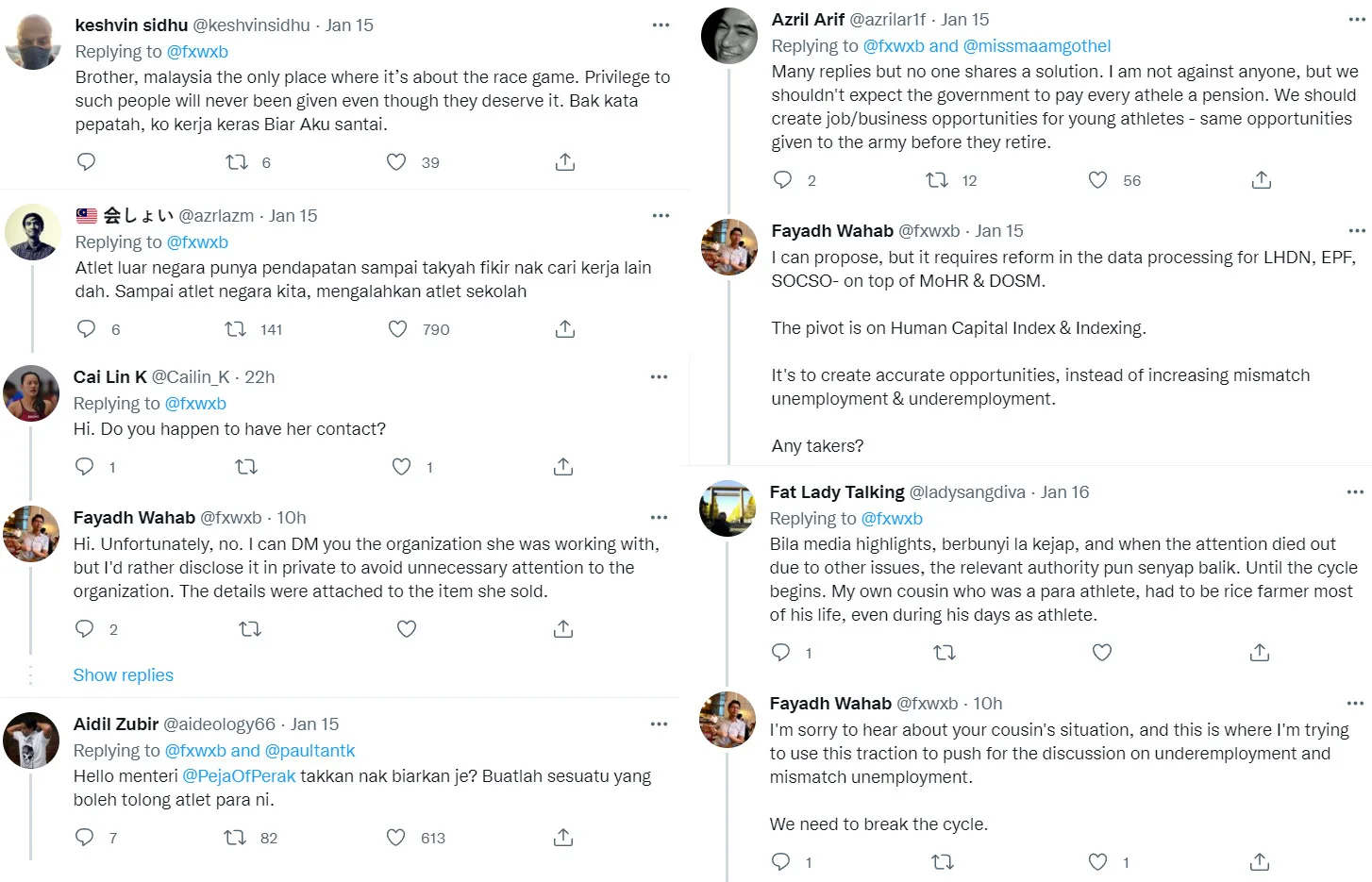1372x882 pixels.
Task: Expand hidden replies with Show replies
Action: pos(124,675)
